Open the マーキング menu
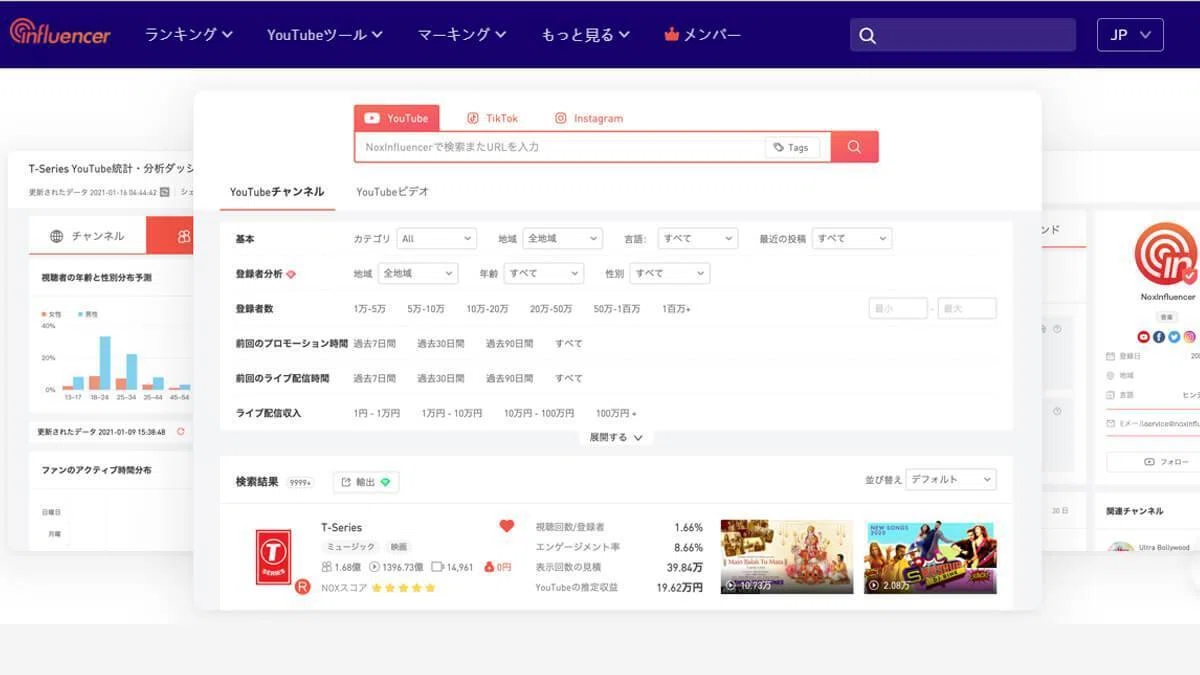 462,34
